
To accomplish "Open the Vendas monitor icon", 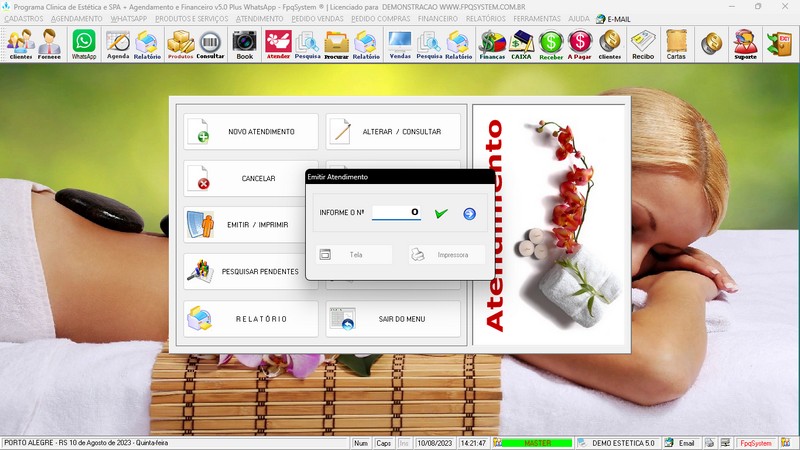I will coord(399,44).
